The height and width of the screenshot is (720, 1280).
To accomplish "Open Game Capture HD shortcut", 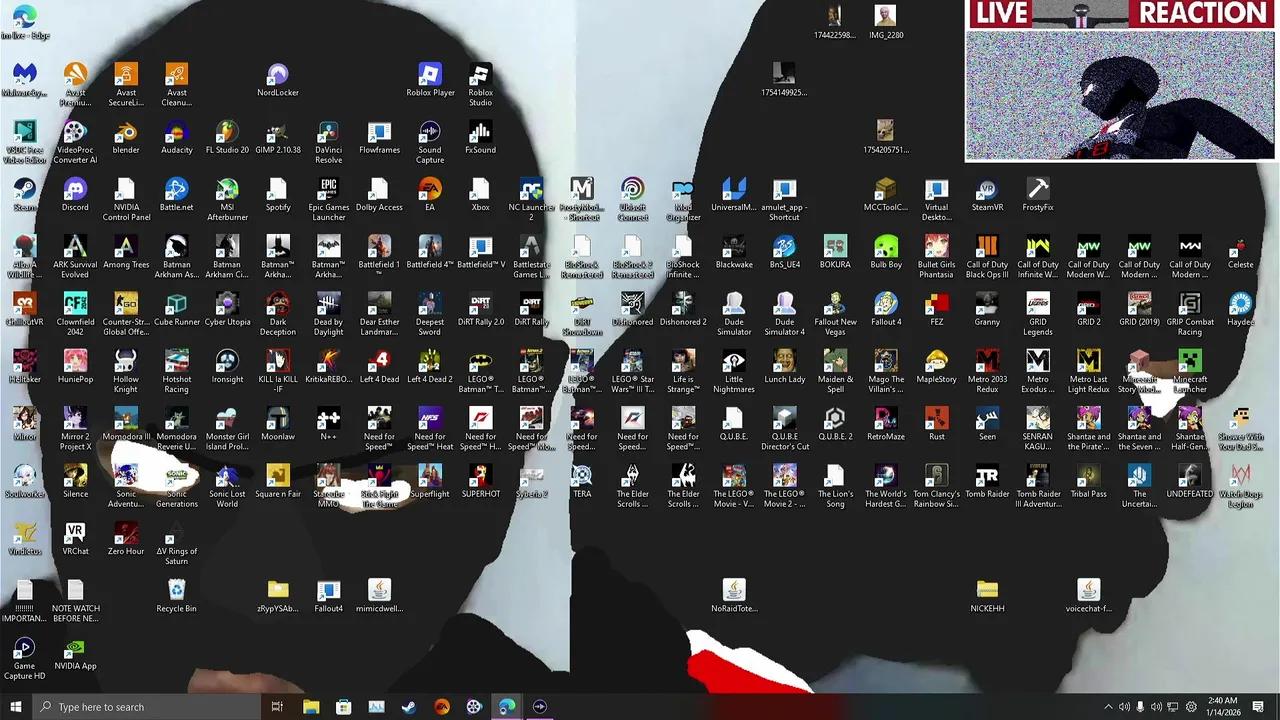I will [24, 658].
